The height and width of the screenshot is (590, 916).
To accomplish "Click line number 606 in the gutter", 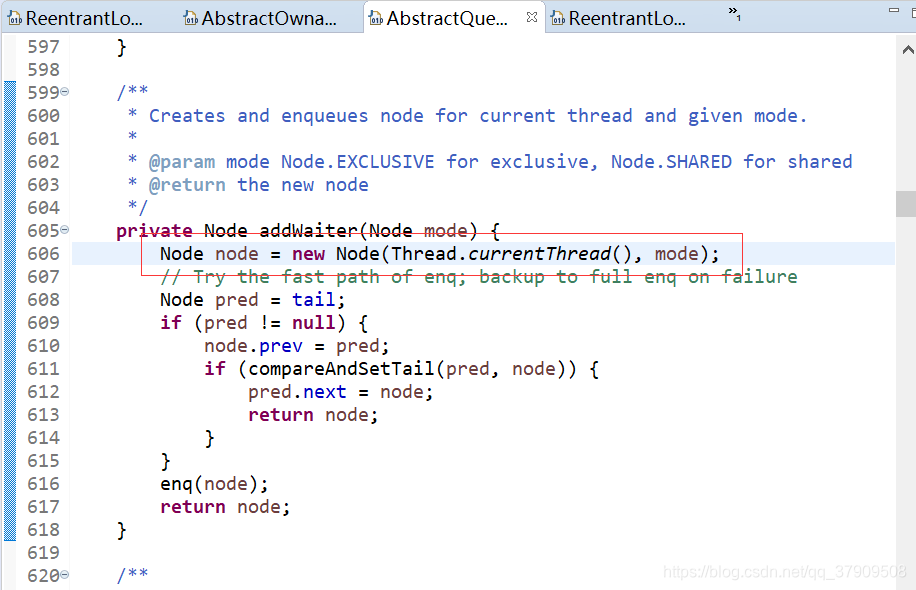I will pyautogui.click(x=43, y=254).
